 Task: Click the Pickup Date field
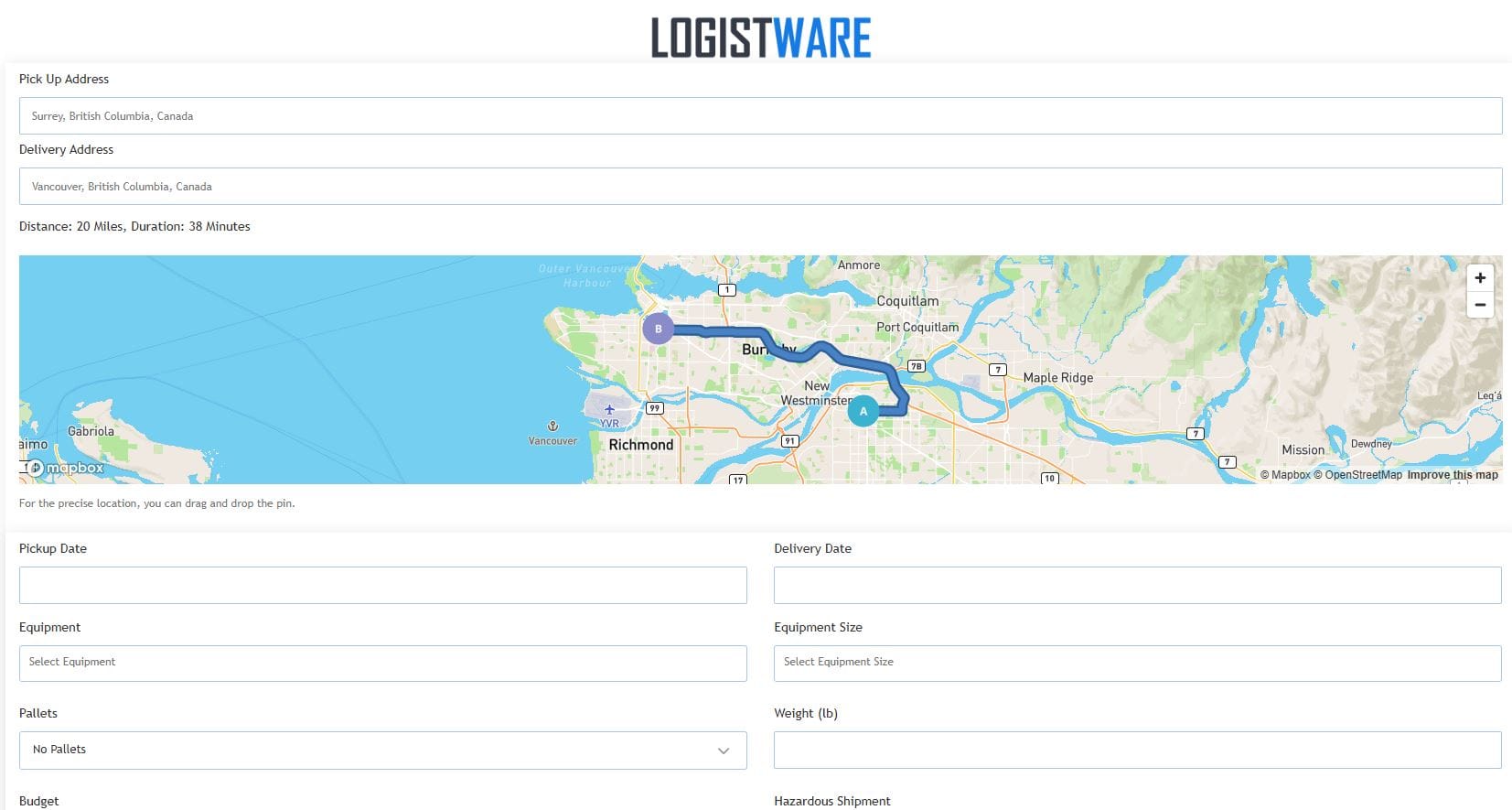pyautogui.click(x=382, y=585)
